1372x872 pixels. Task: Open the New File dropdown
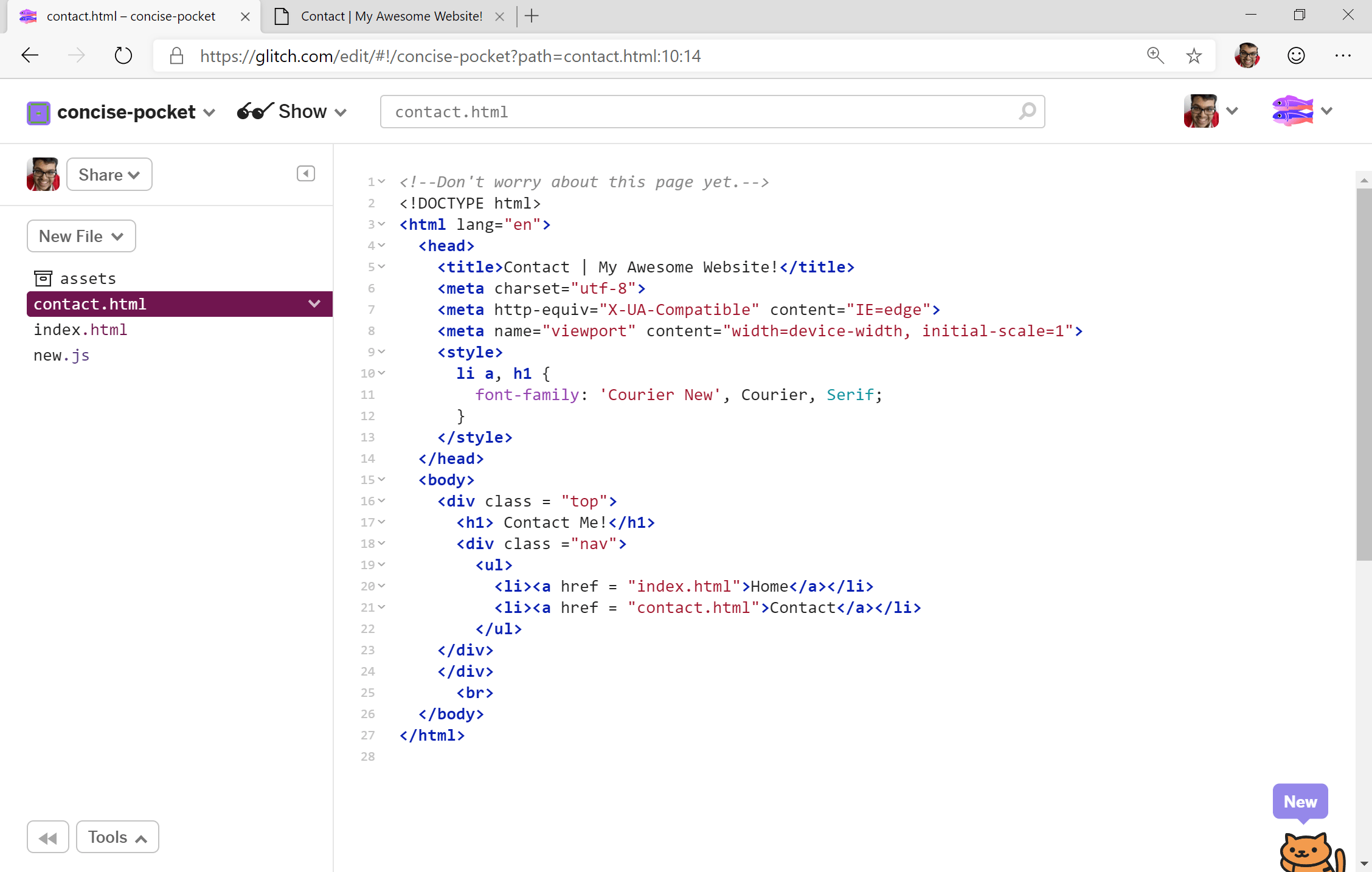click(81, 236)
